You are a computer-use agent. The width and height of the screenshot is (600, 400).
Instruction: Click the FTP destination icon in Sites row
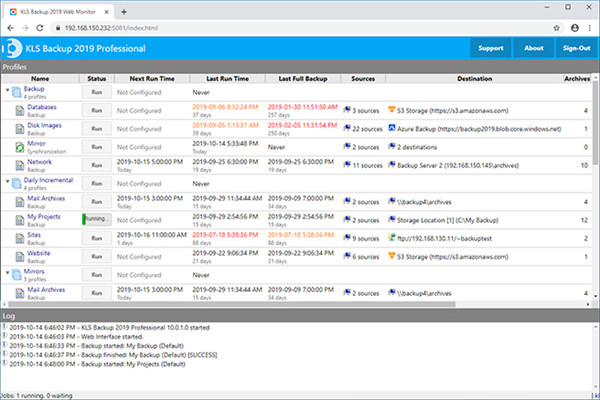pyautogui.click(x=391, y=237)
